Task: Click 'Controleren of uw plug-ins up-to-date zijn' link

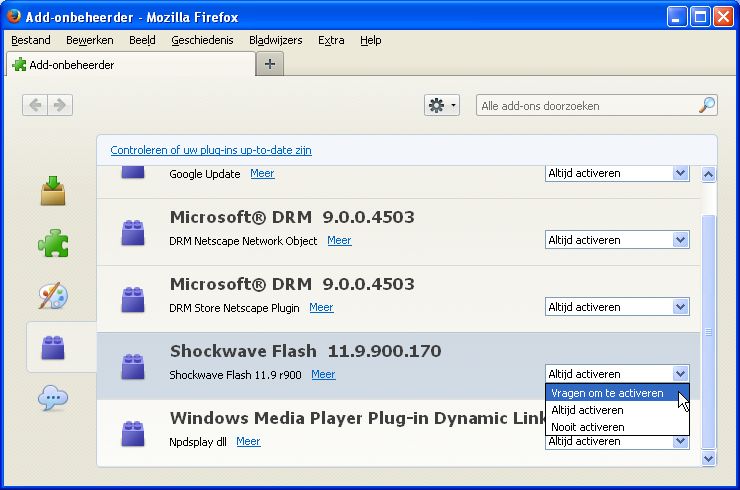Action: pos(211,150)
